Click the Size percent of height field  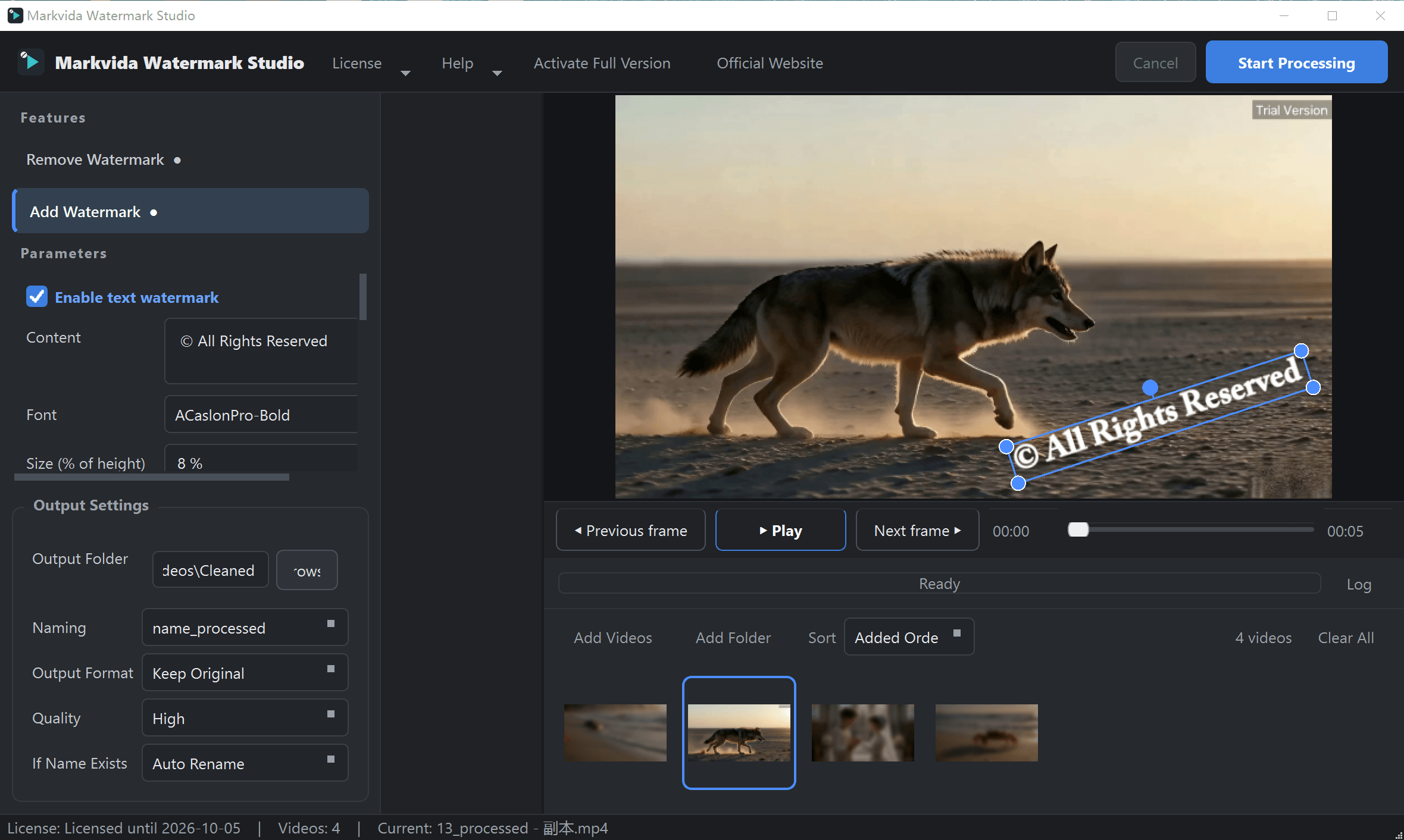point(261,459)
